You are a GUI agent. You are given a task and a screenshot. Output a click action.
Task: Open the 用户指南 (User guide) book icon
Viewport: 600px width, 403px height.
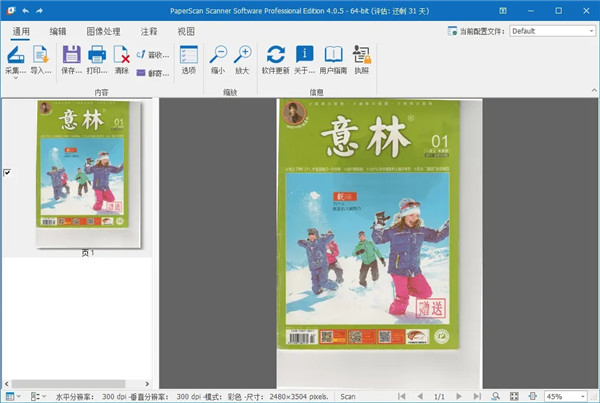[x=333, y=54]
